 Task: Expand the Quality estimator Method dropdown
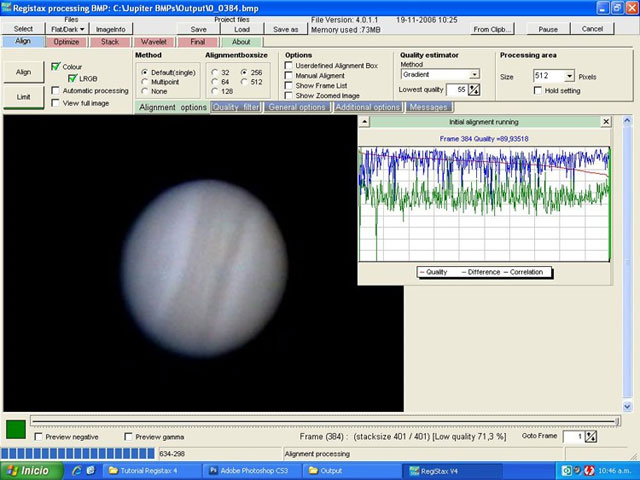[474, 74]
